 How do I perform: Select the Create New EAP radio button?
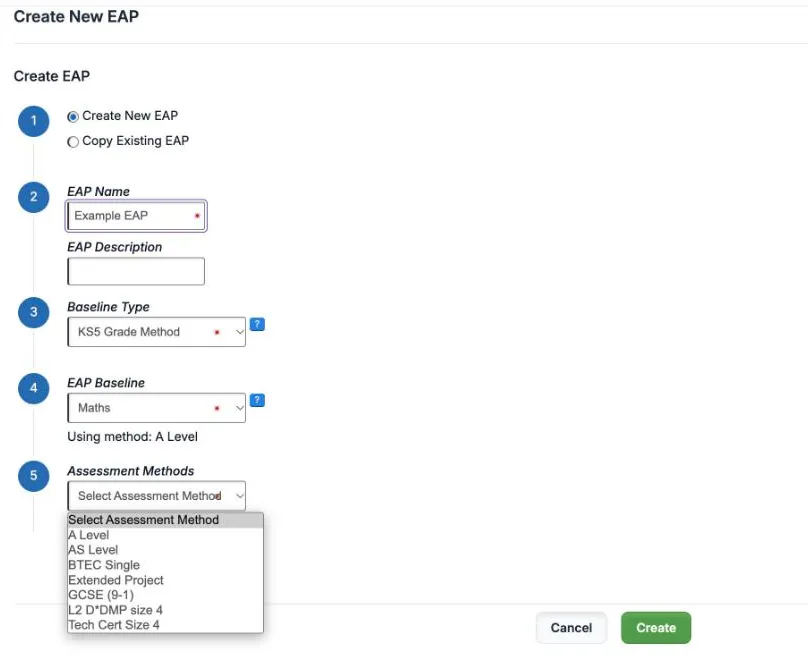point(73,117)
